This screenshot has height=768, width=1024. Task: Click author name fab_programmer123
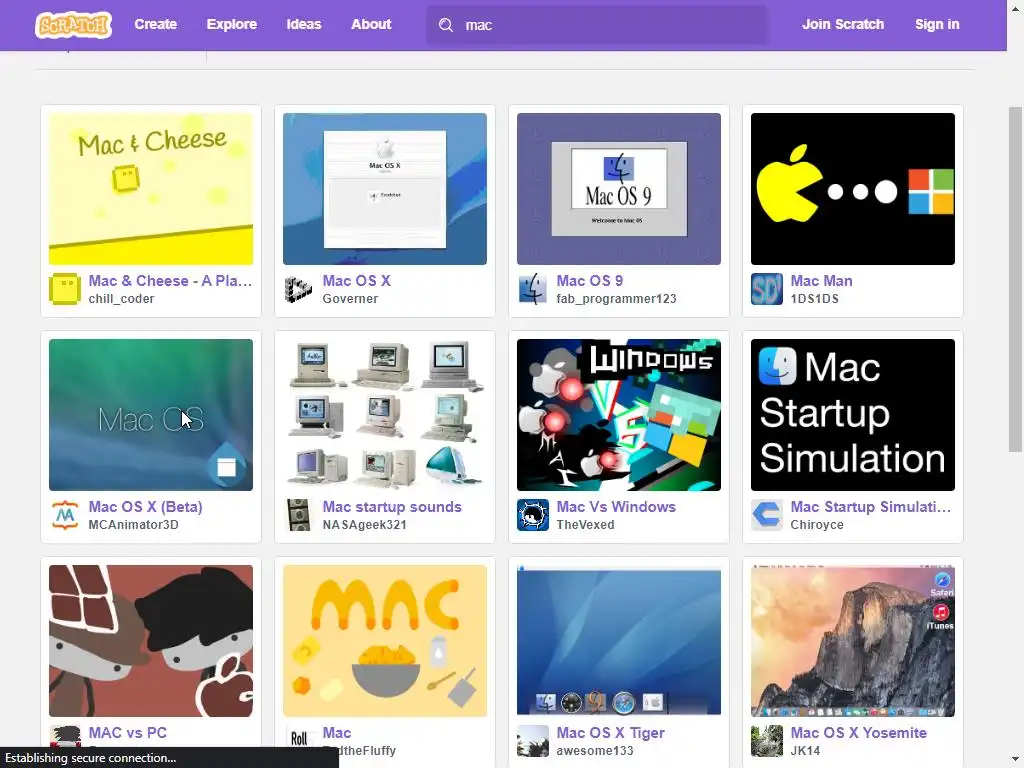[616, 299]
